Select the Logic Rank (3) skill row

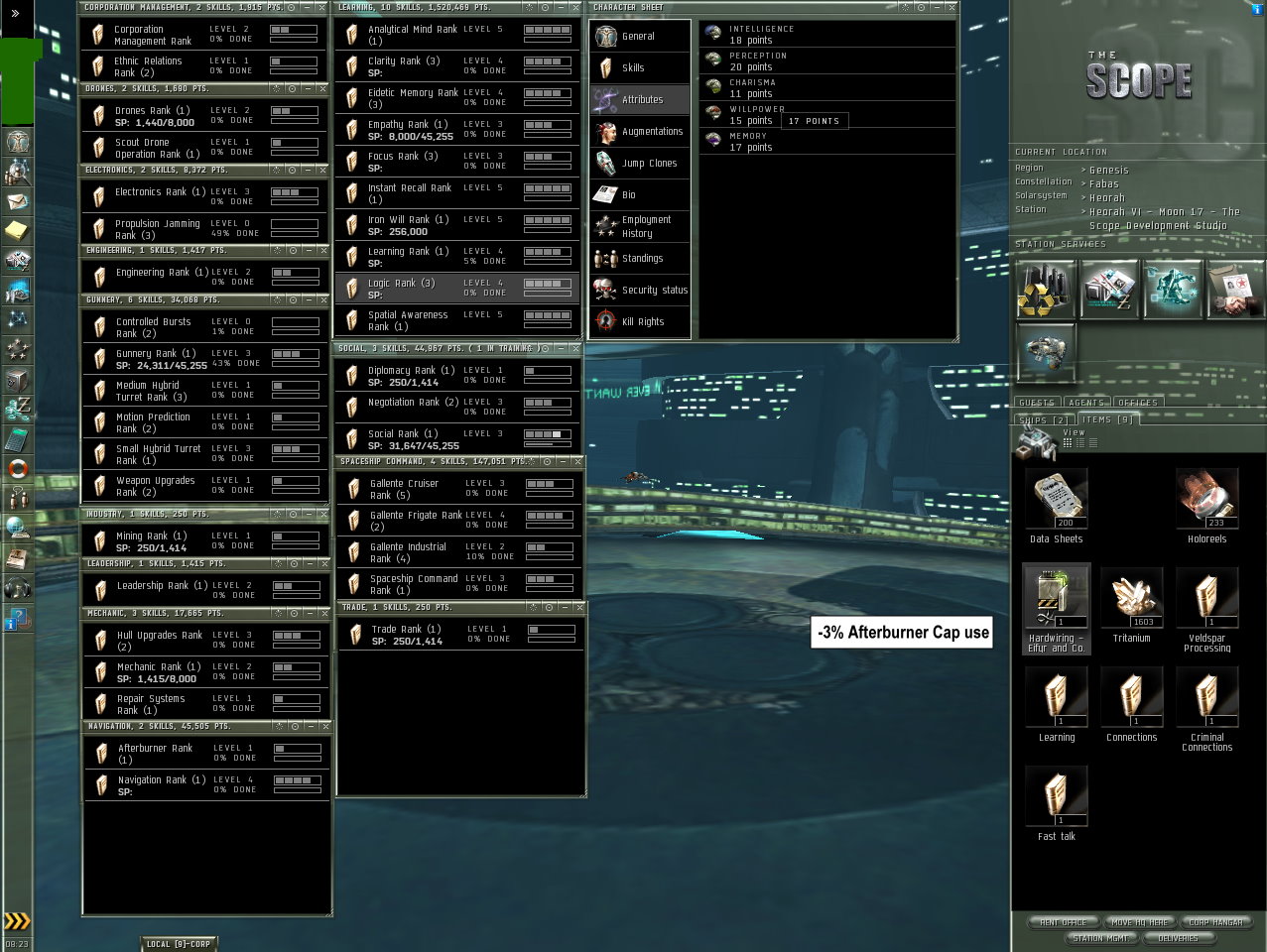click(457, 288)
